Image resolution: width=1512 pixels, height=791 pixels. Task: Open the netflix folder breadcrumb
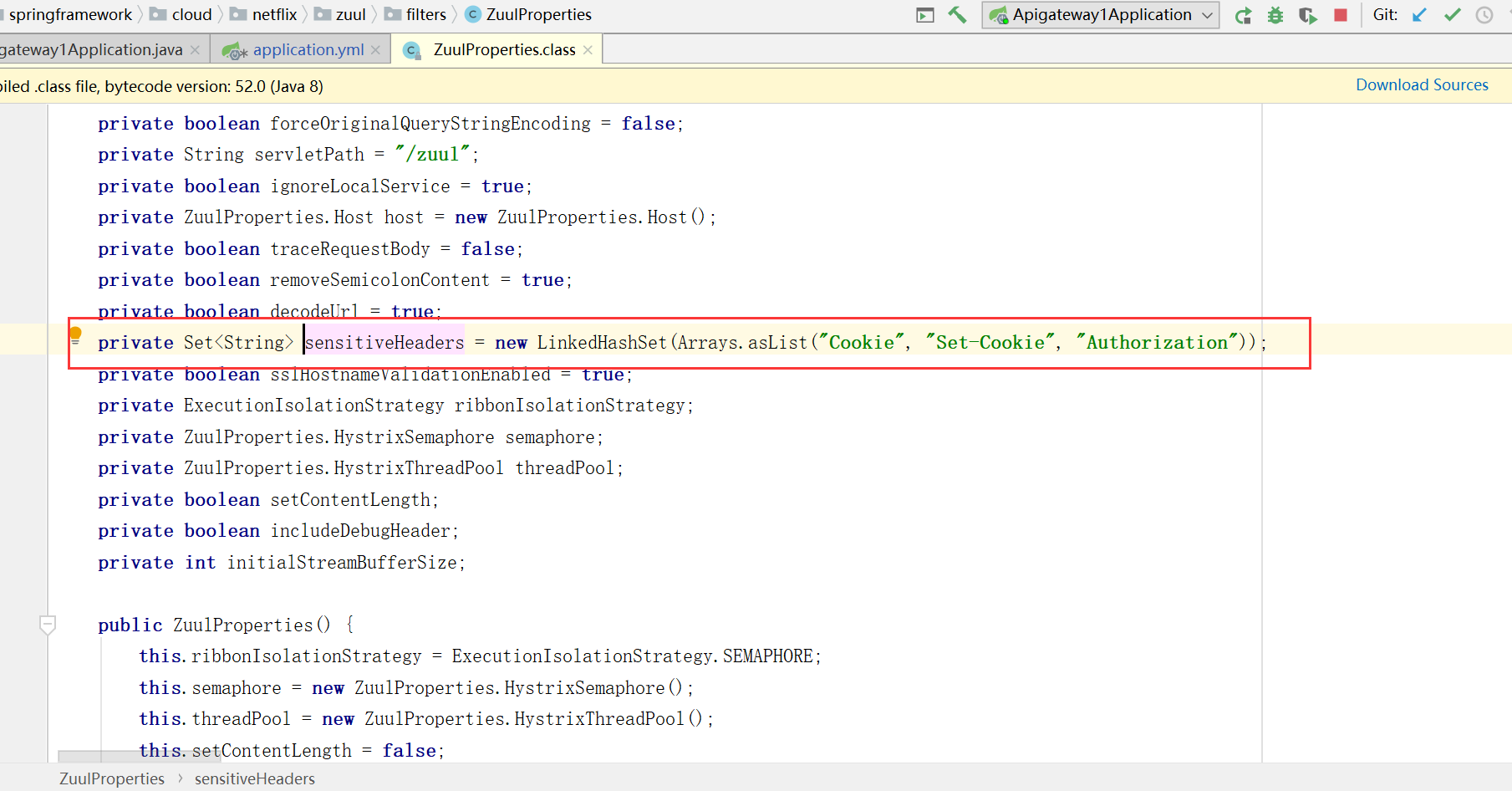pos(263,15)
